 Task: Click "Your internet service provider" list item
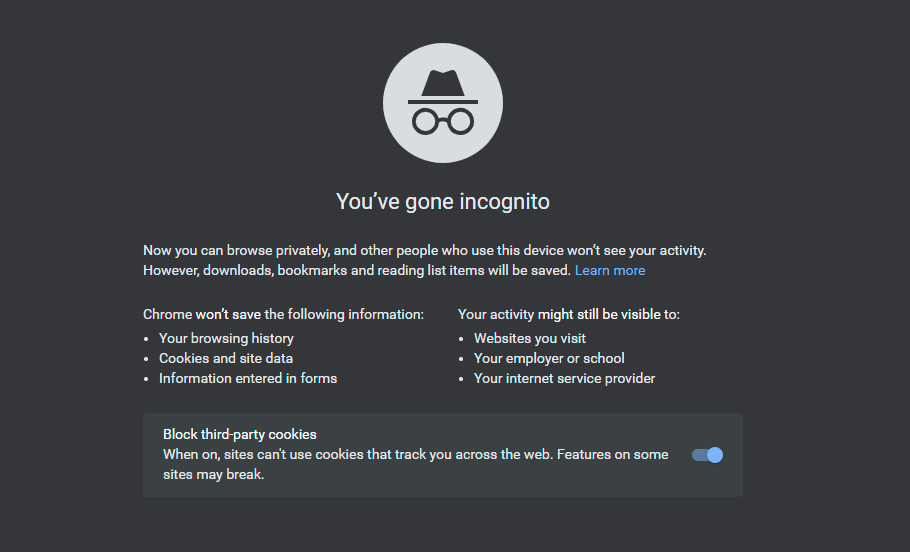tap(564, 378)
